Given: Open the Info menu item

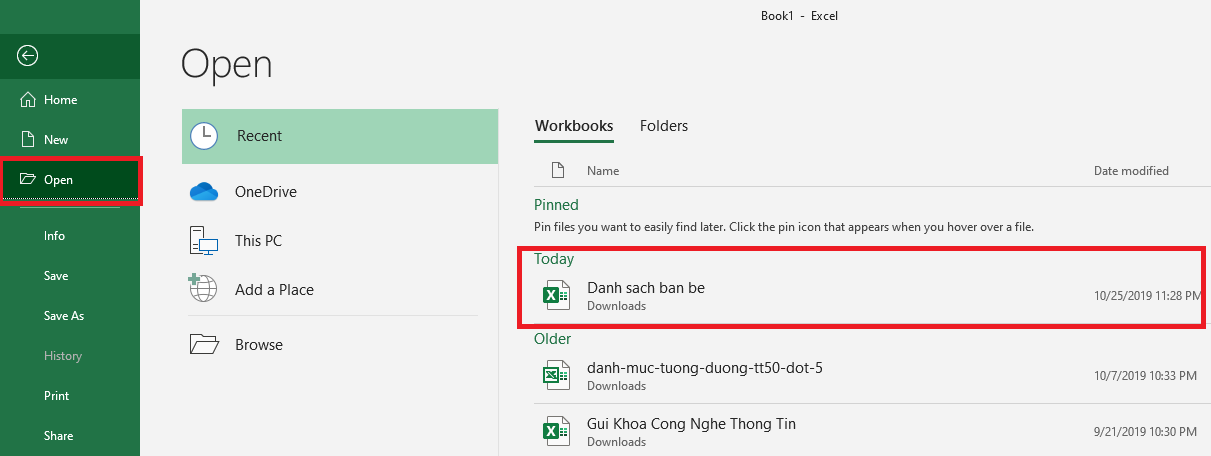Looking at the screenshot, I should tap(54, 236).
